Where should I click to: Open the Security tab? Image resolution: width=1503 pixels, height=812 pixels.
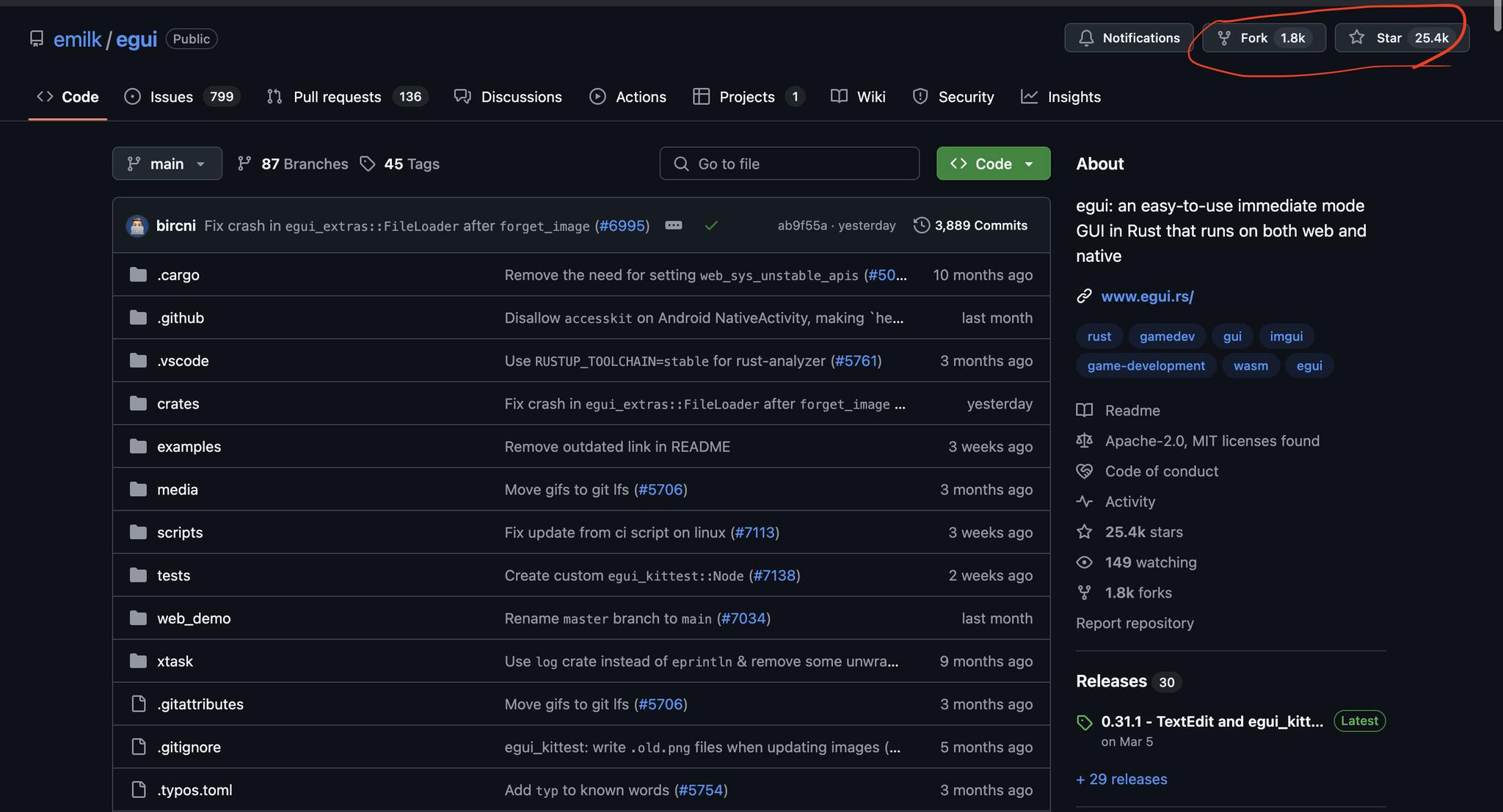click(953, 97)
